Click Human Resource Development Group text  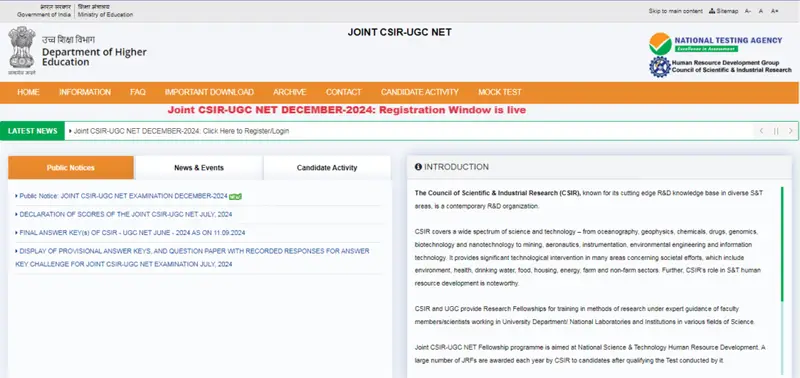coord(726,63)
